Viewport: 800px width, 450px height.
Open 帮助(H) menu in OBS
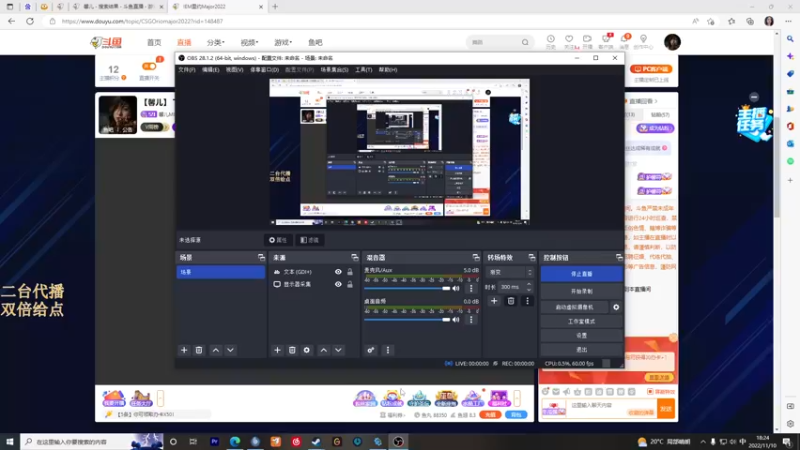pyautogui.click(x=388, y=70)
